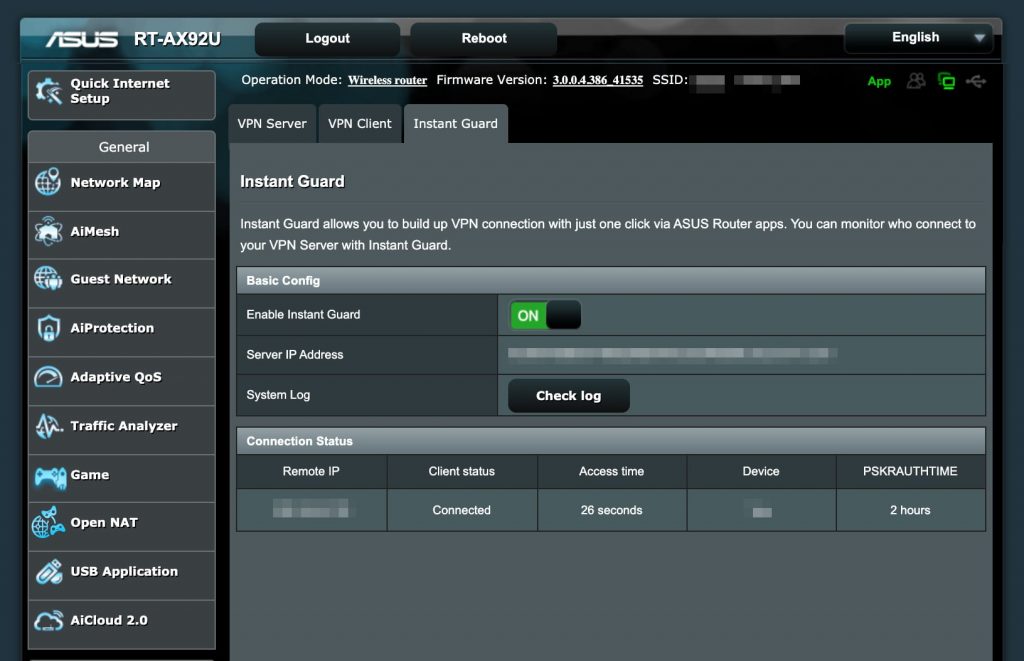Open the English language dropdown
Screen dimensions: 1024x661
[x=919, y=38]
